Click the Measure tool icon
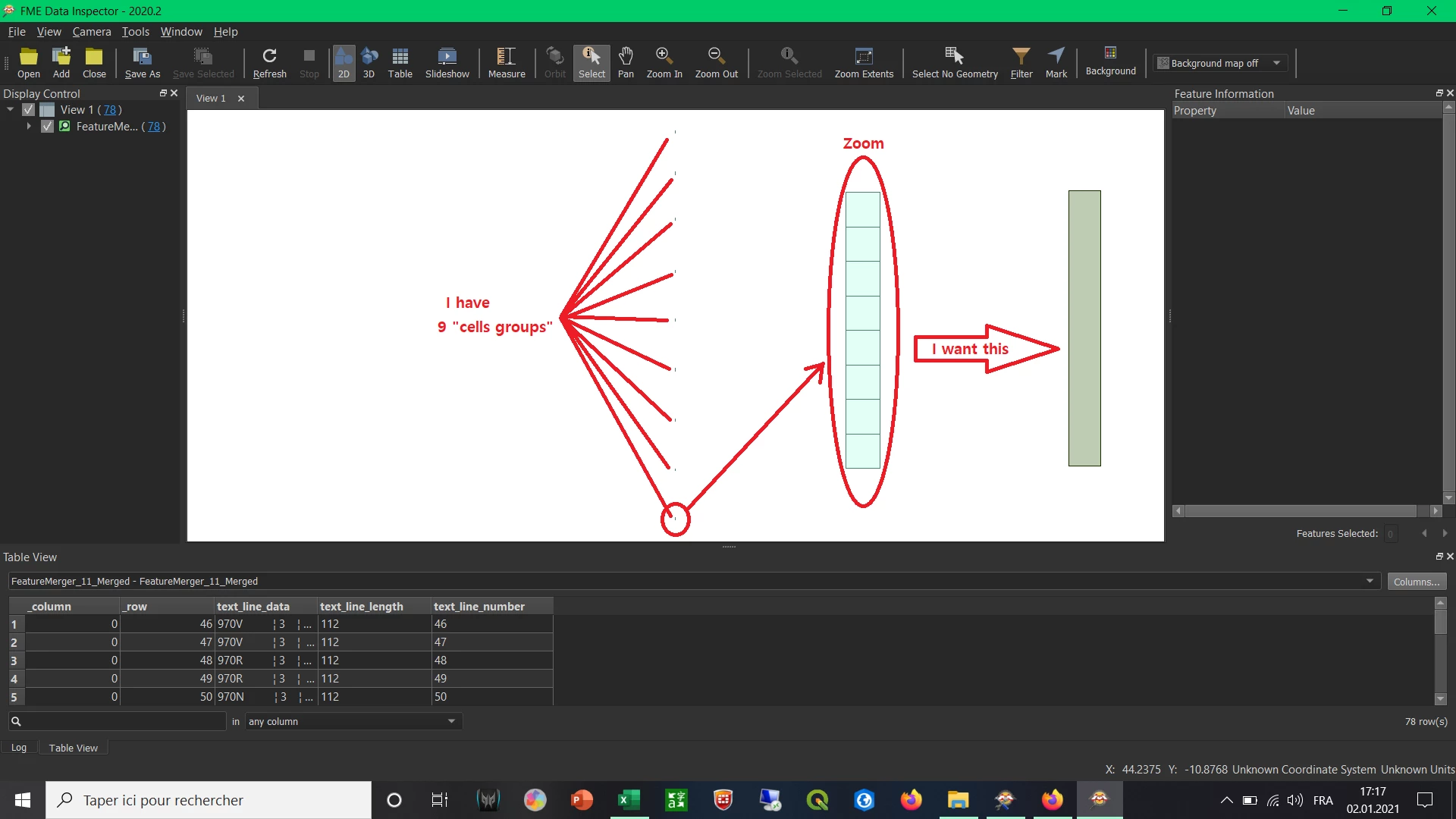The width and height of the screenshot is (1456, 819). click(506, 62)
